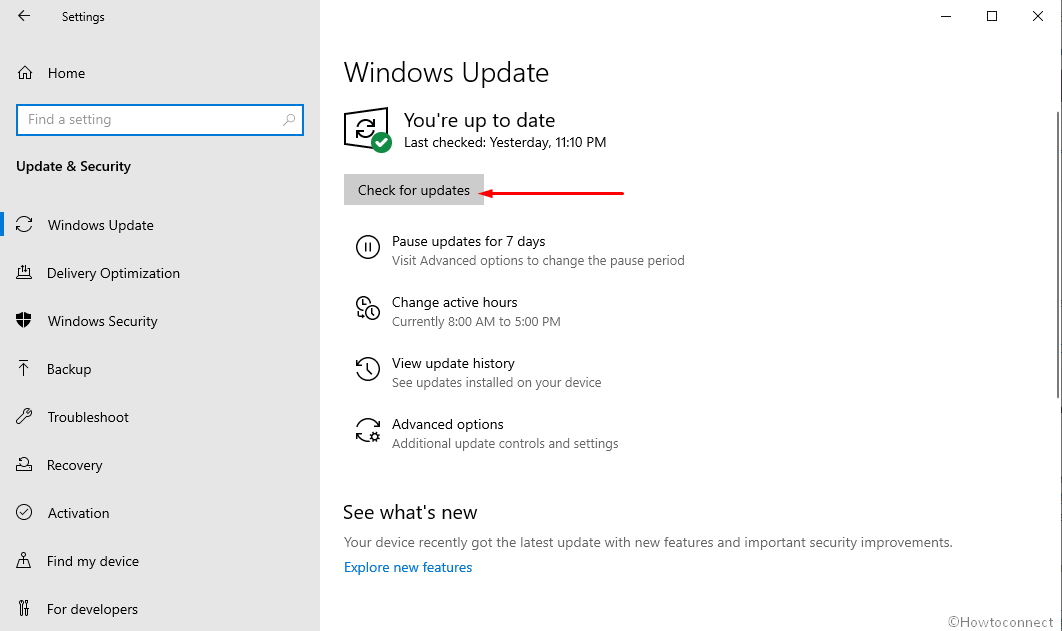This screenshot has height=631, width=1062.
Task: Click the 'Update & Security' sidebar heading
Action: (73, 167)
